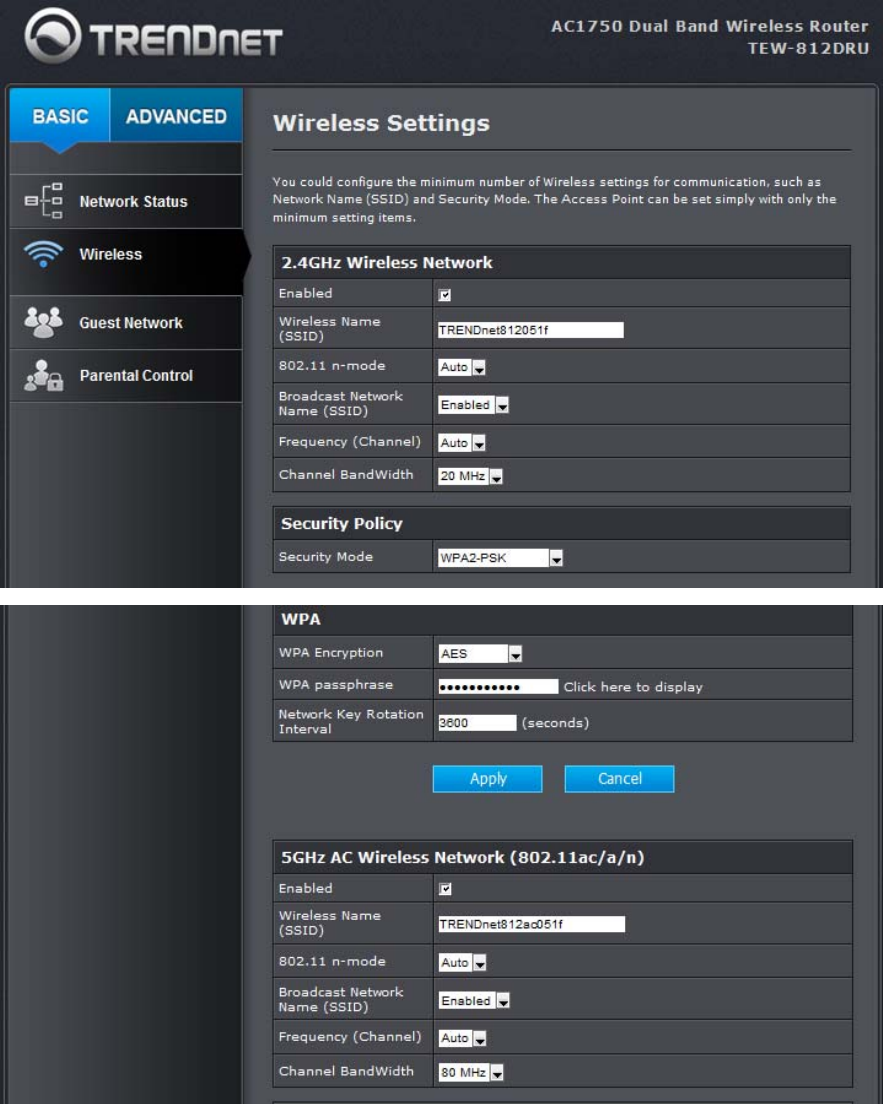Click the Cancel button
883x1104 pixels.
619,779
